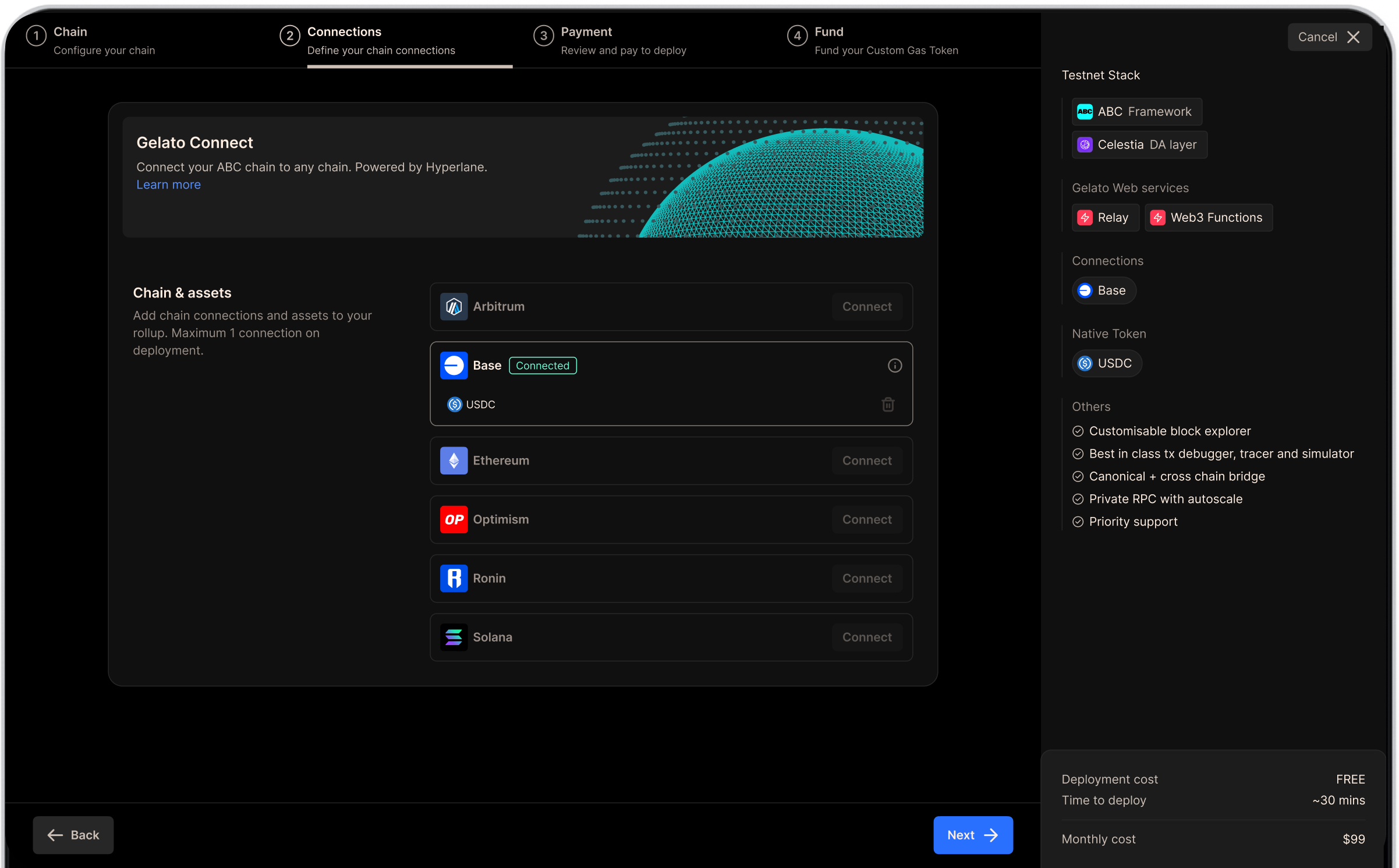The height and width of the screenshot is (868, 1399).
Task: Click the Celestia DA layer chip
Action: tap(1139, 144)
